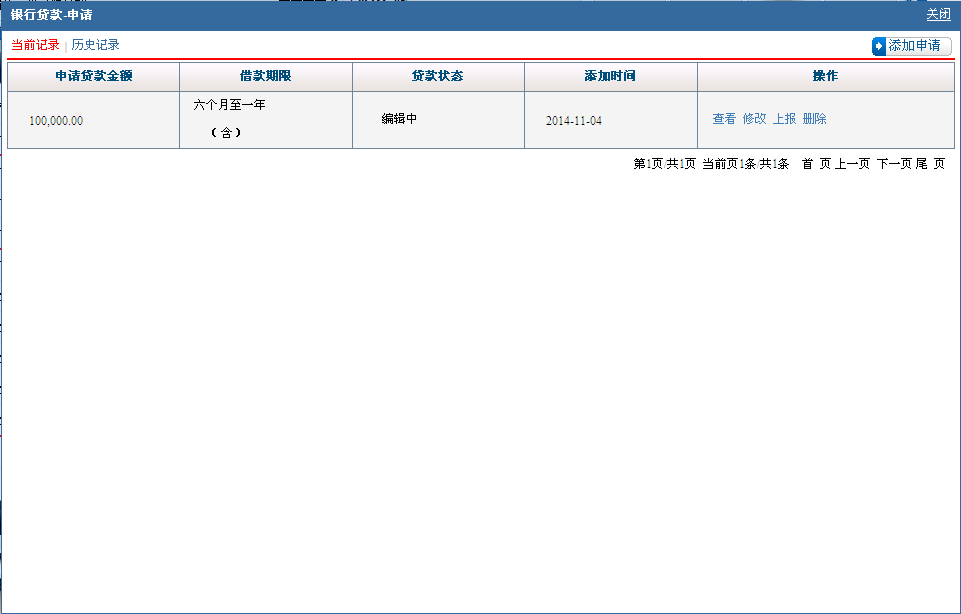Click 上一页 pagination link
This screenshot has width=961, height=614.
853,164
